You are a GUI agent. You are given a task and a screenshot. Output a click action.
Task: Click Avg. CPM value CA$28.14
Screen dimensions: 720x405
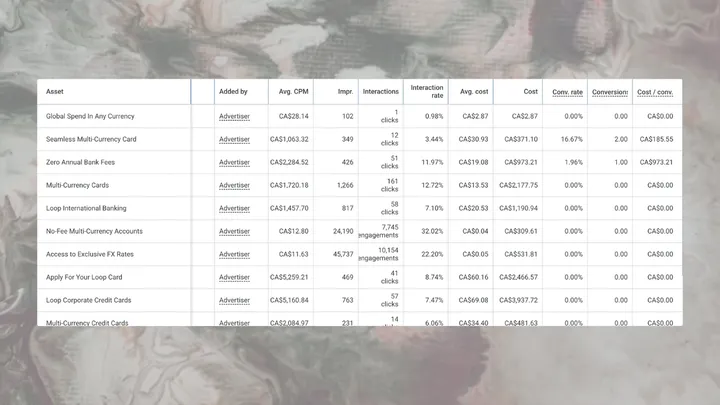293,116
